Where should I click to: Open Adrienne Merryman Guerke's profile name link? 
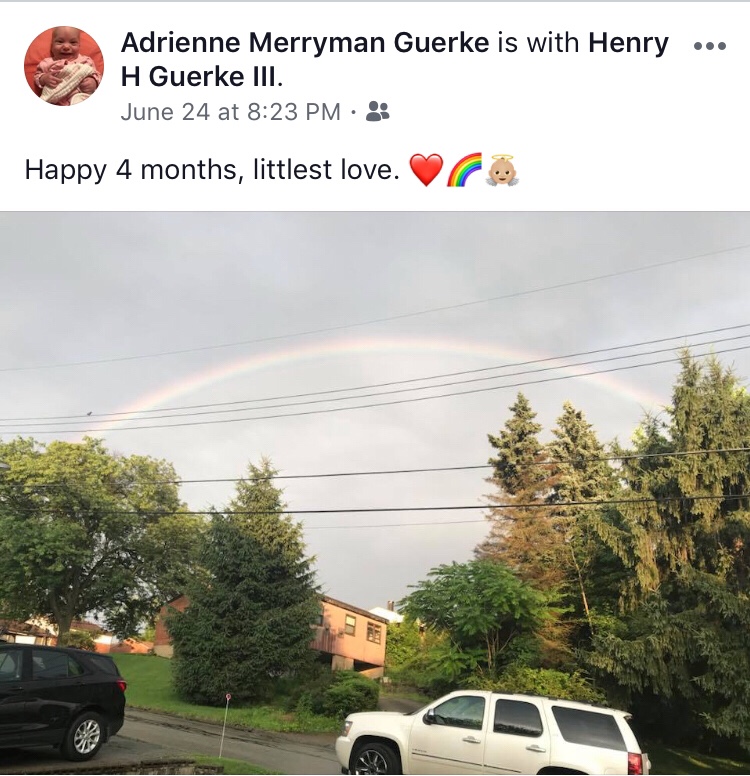tap(305, 42)
